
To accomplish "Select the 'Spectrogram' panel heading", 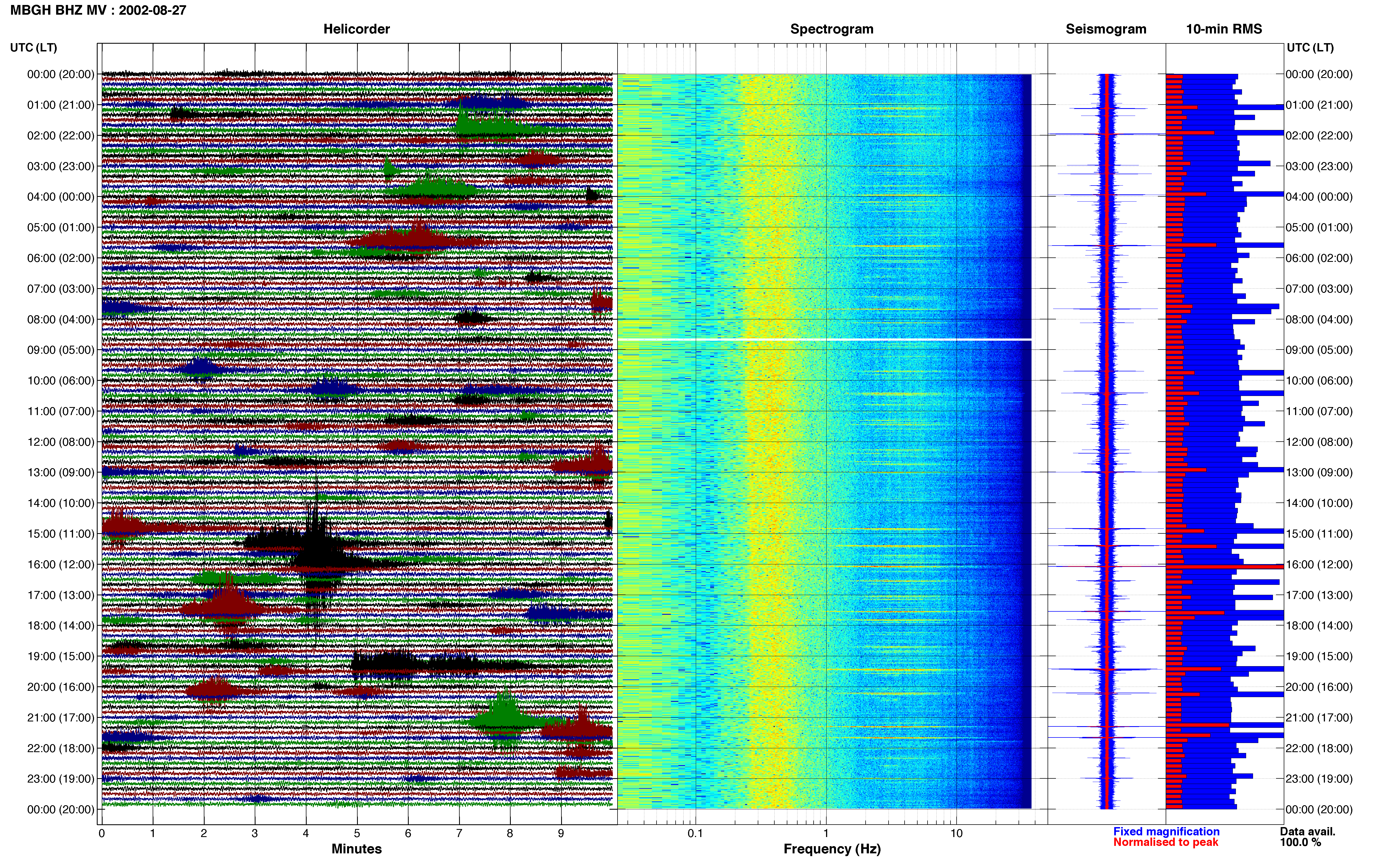I will pyautogui.click(x=832, y=29).
